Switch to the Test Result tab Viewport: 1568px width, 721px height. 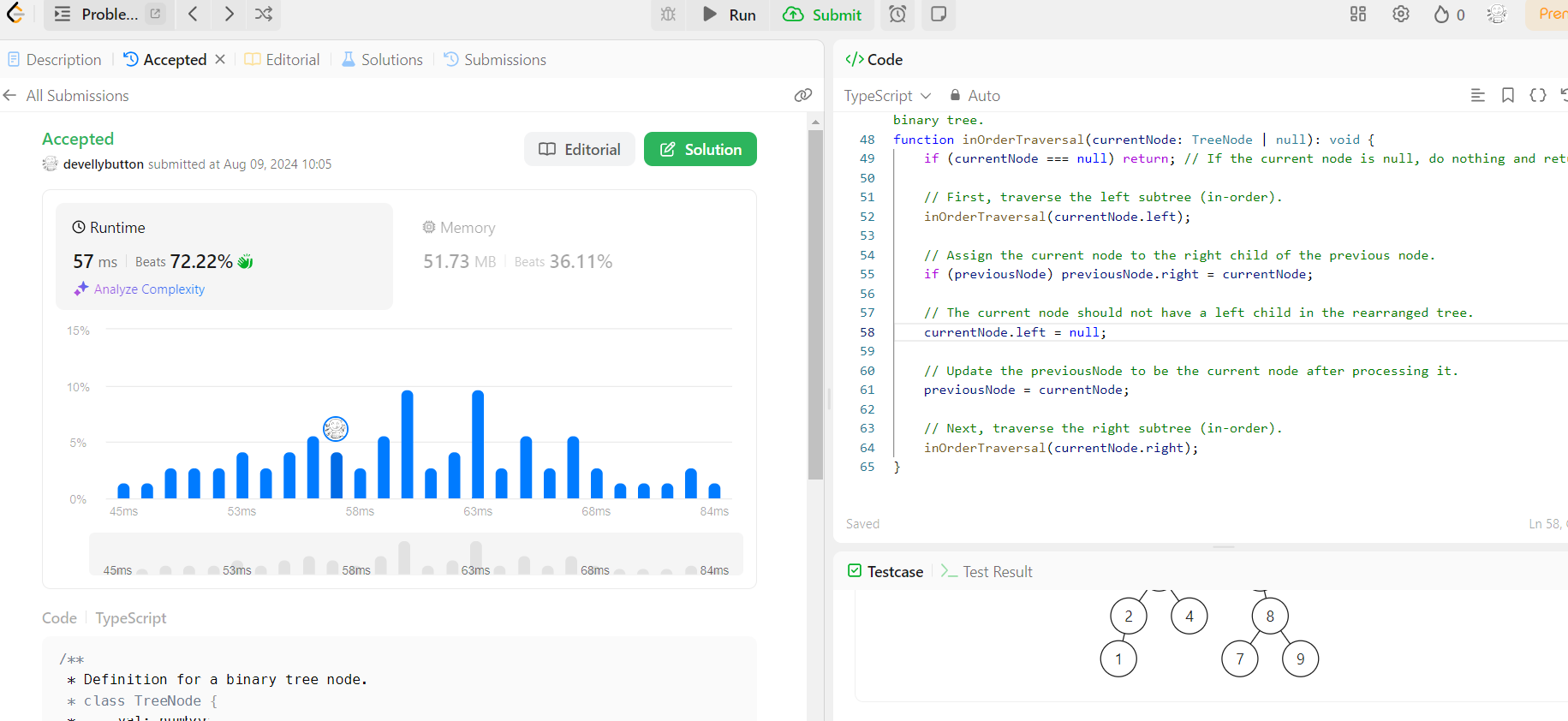click(x=987, y=571)
